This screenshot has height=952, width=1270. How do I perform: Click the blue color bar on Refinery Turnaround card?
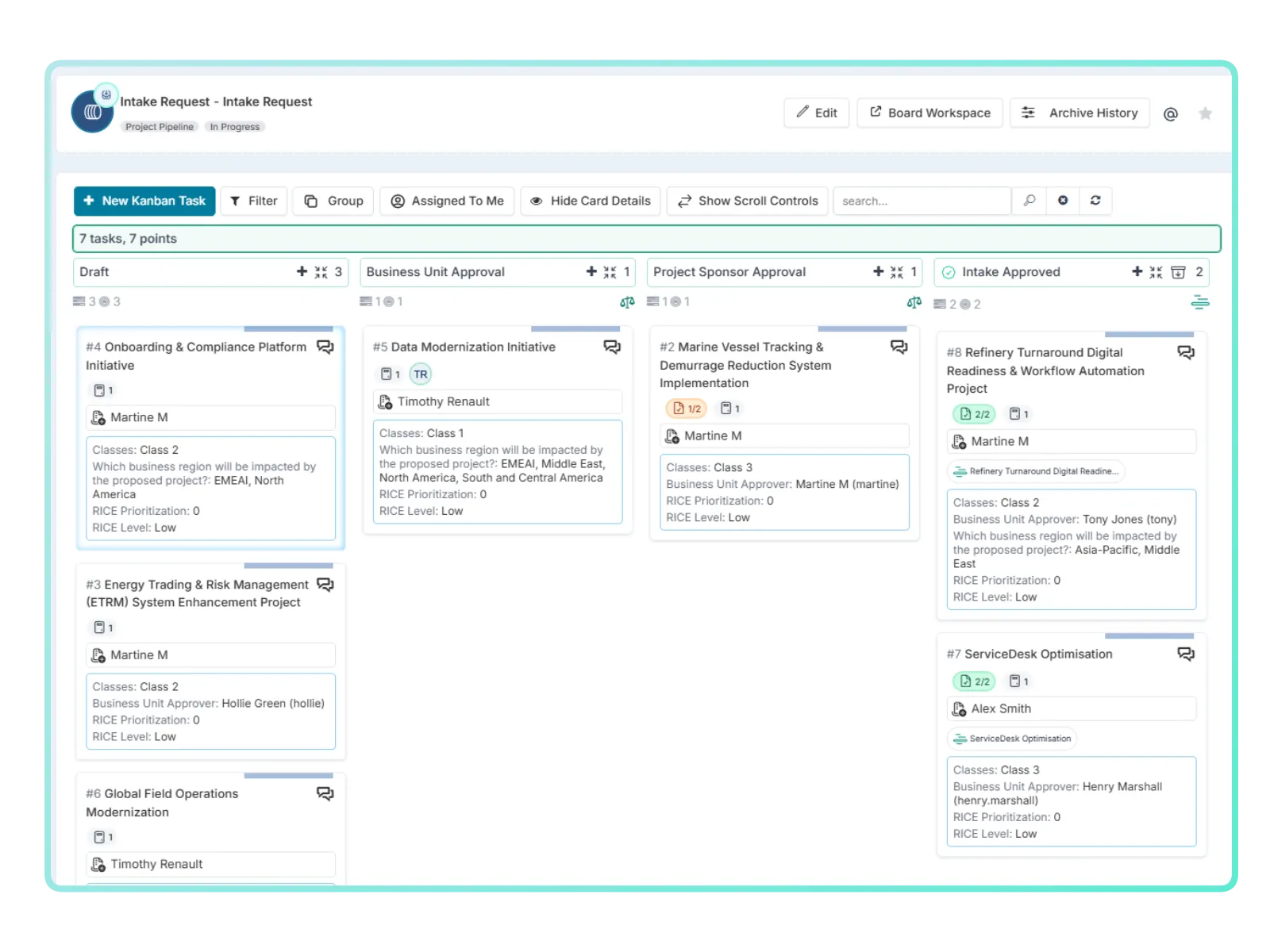pos(1149,335)
